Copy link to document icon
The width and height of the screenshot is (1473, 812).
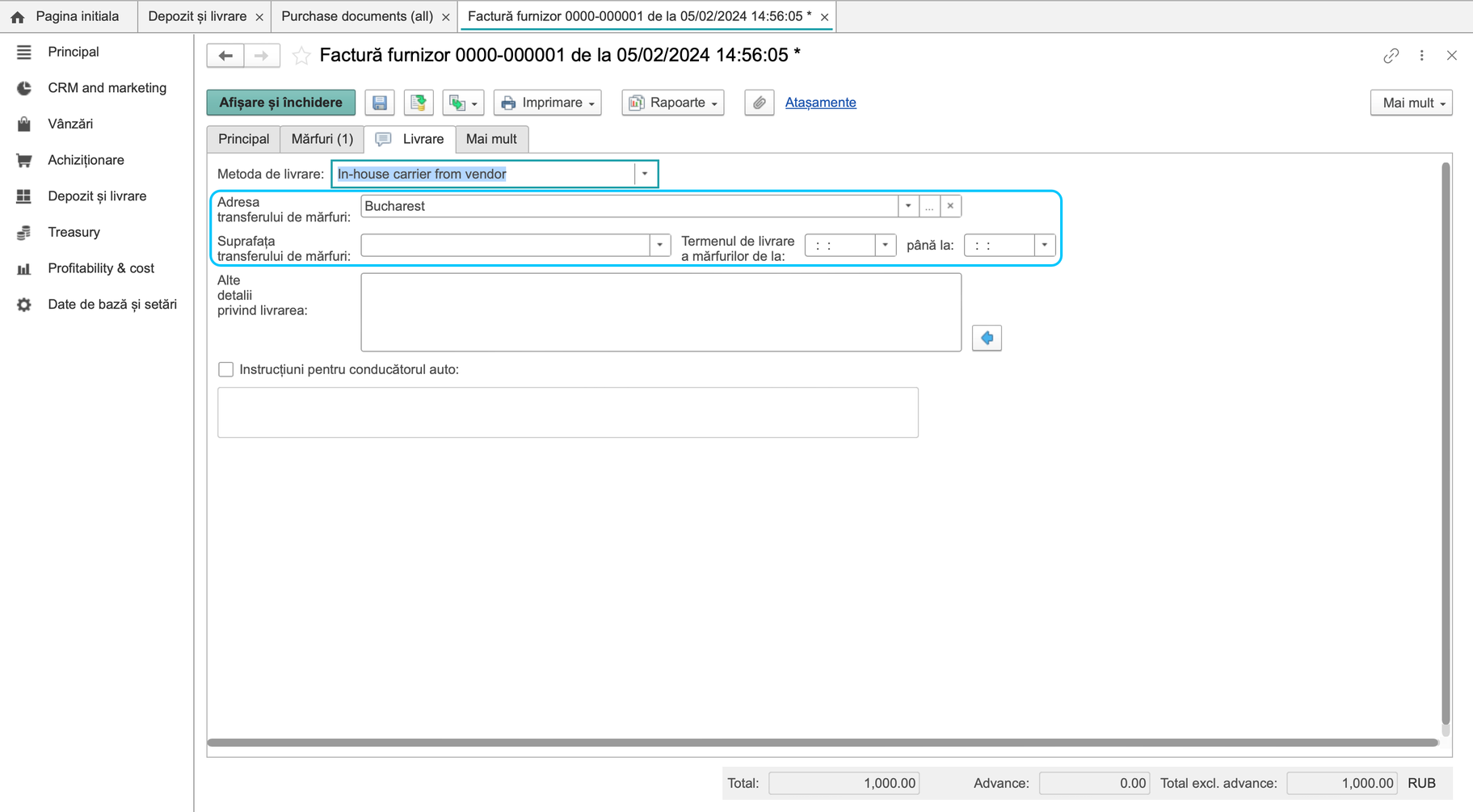click(1391, 56)
